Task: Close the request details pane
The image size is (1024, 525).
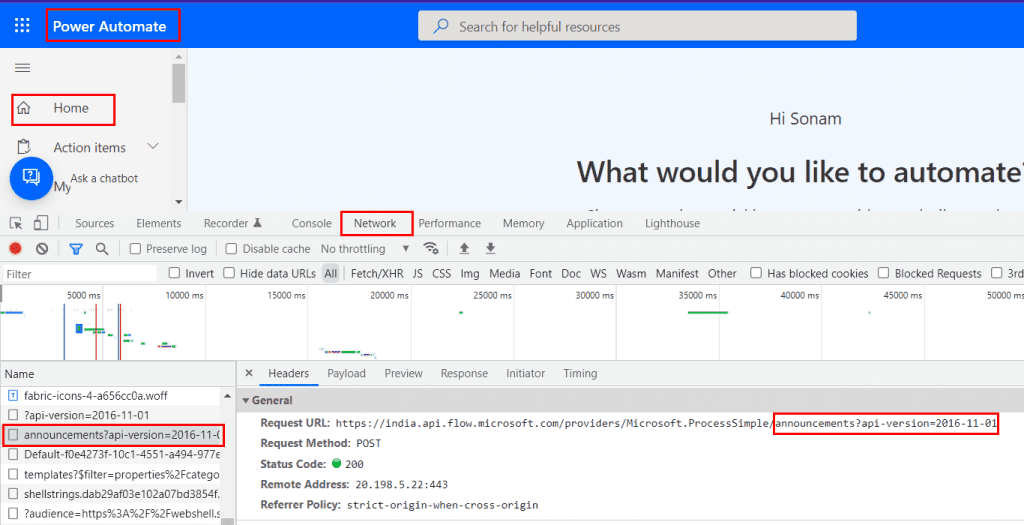Action: 249,373
